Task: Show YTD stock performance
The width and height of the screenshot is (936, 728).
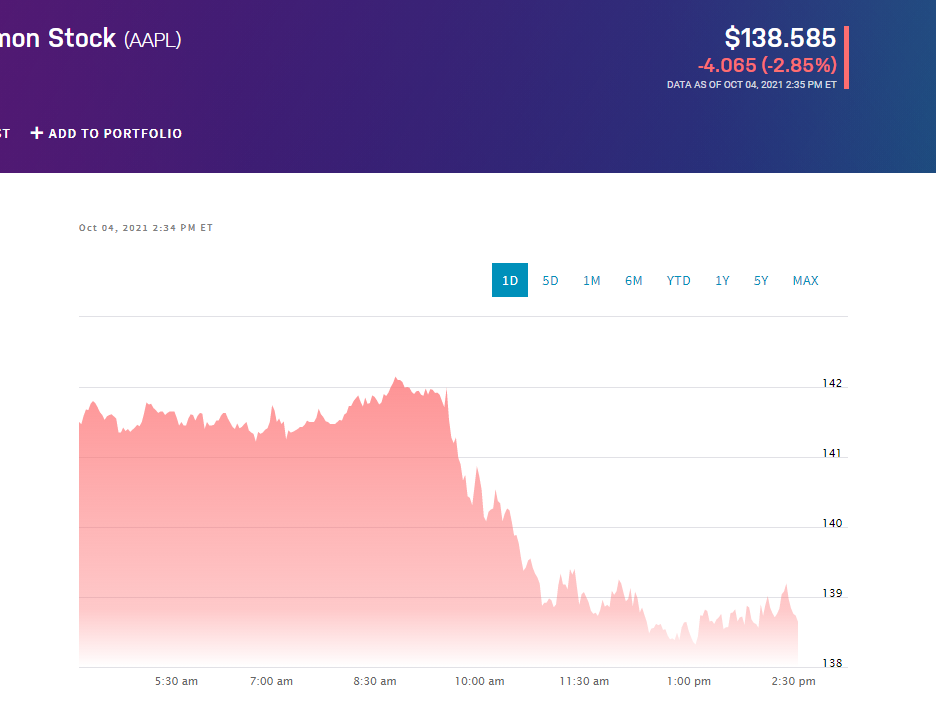Action: click(x=678, y=280)
